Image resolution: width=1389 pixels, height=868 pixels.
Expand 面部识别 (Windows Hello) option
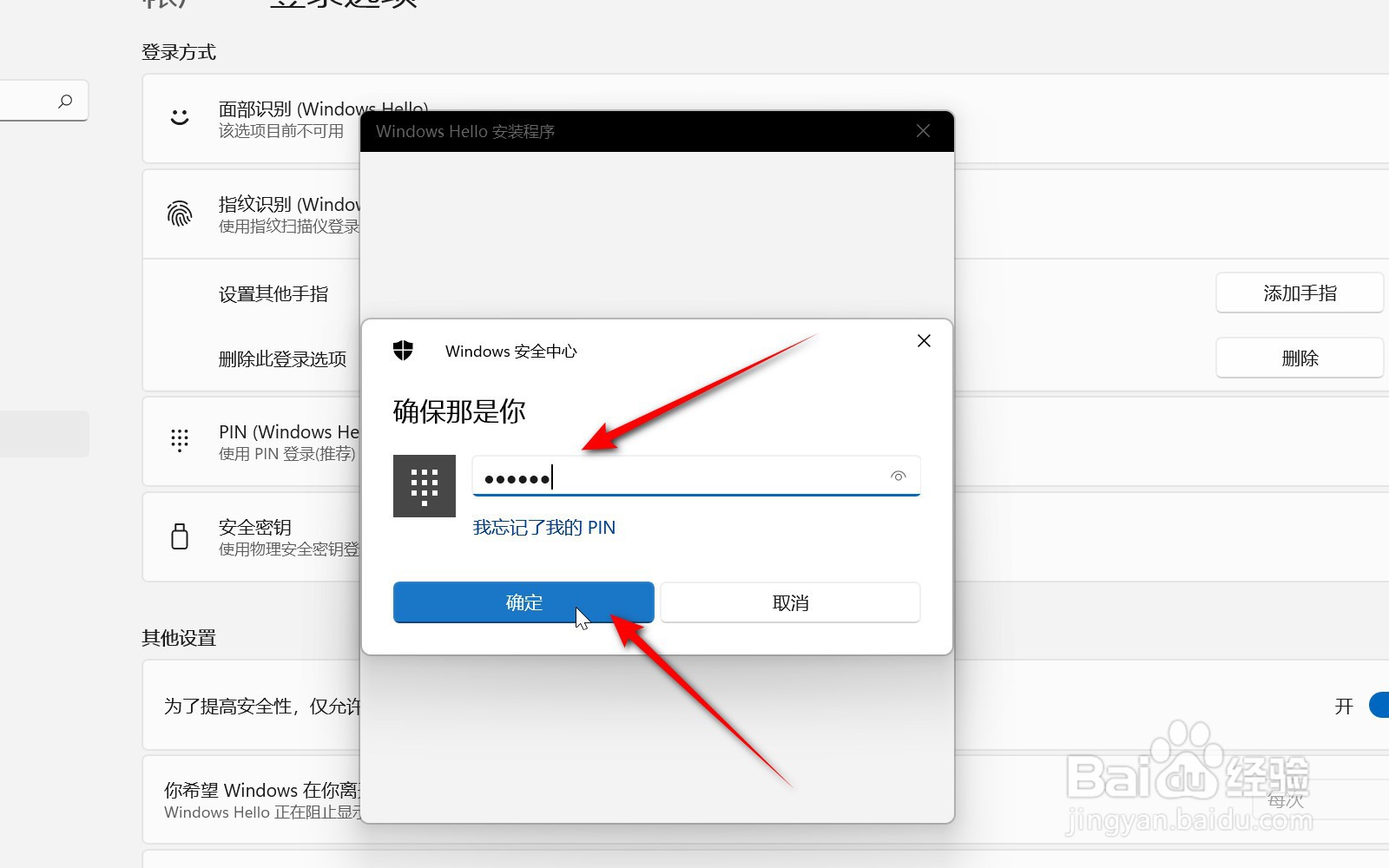point(766,119)
